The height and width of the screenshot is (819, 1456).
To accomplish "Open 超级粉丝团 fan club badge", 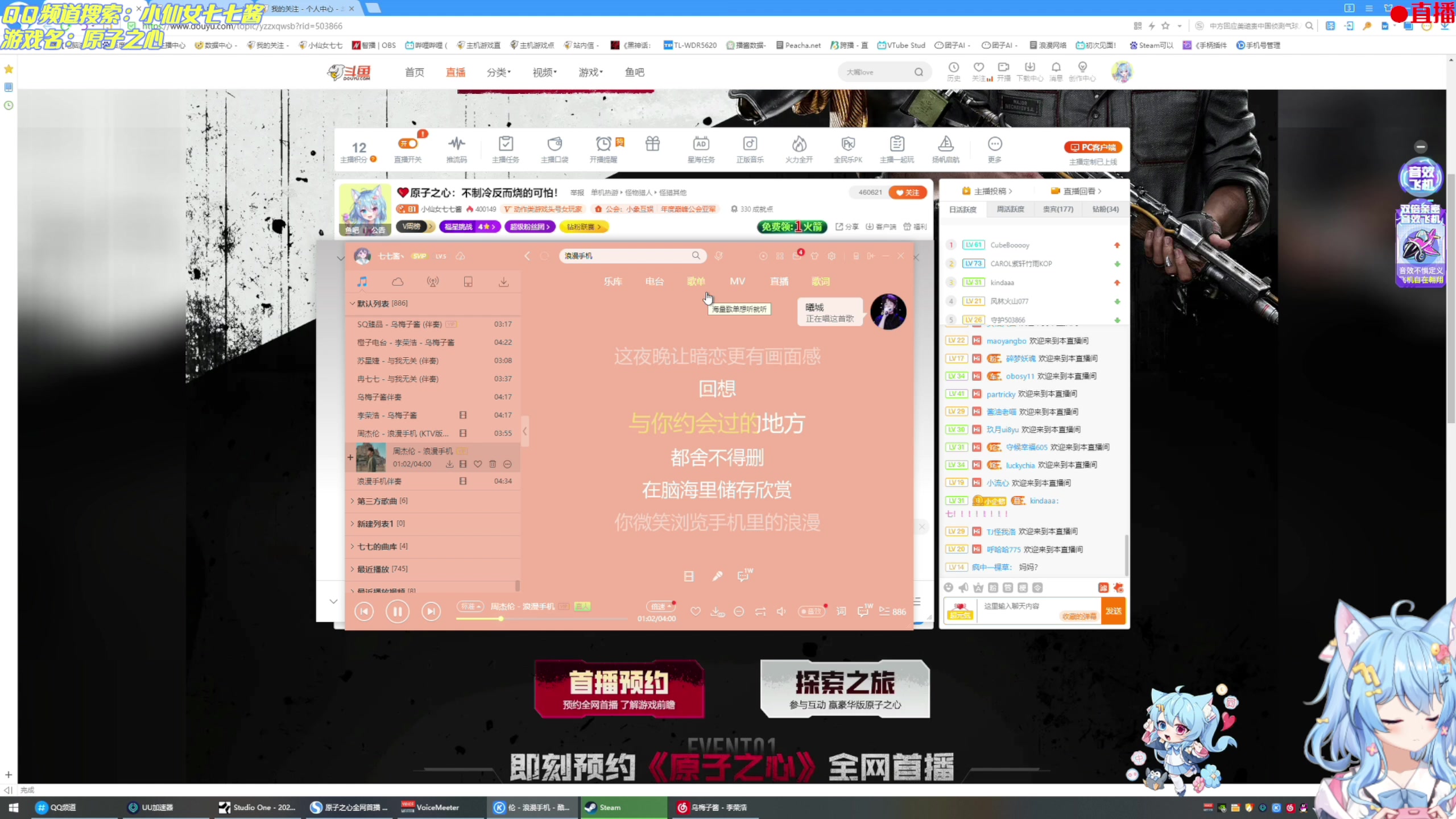I will (x=530, y=226).
